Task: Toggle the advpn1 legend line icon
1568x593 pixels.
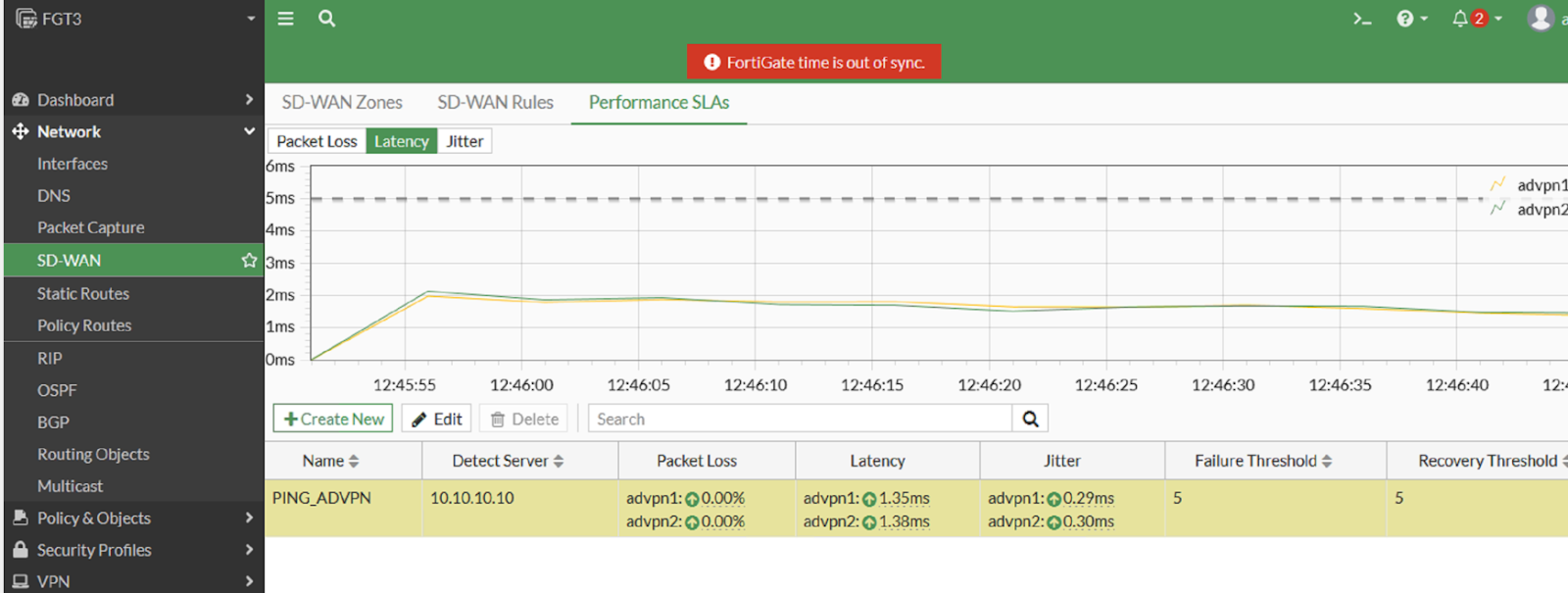Action: 1497,184
